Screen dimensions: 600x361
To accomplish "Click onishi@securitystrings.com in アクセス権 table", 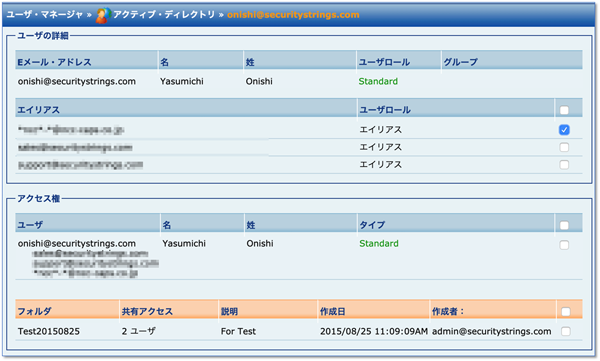I will pyautogui.click(x=77, y=243).
